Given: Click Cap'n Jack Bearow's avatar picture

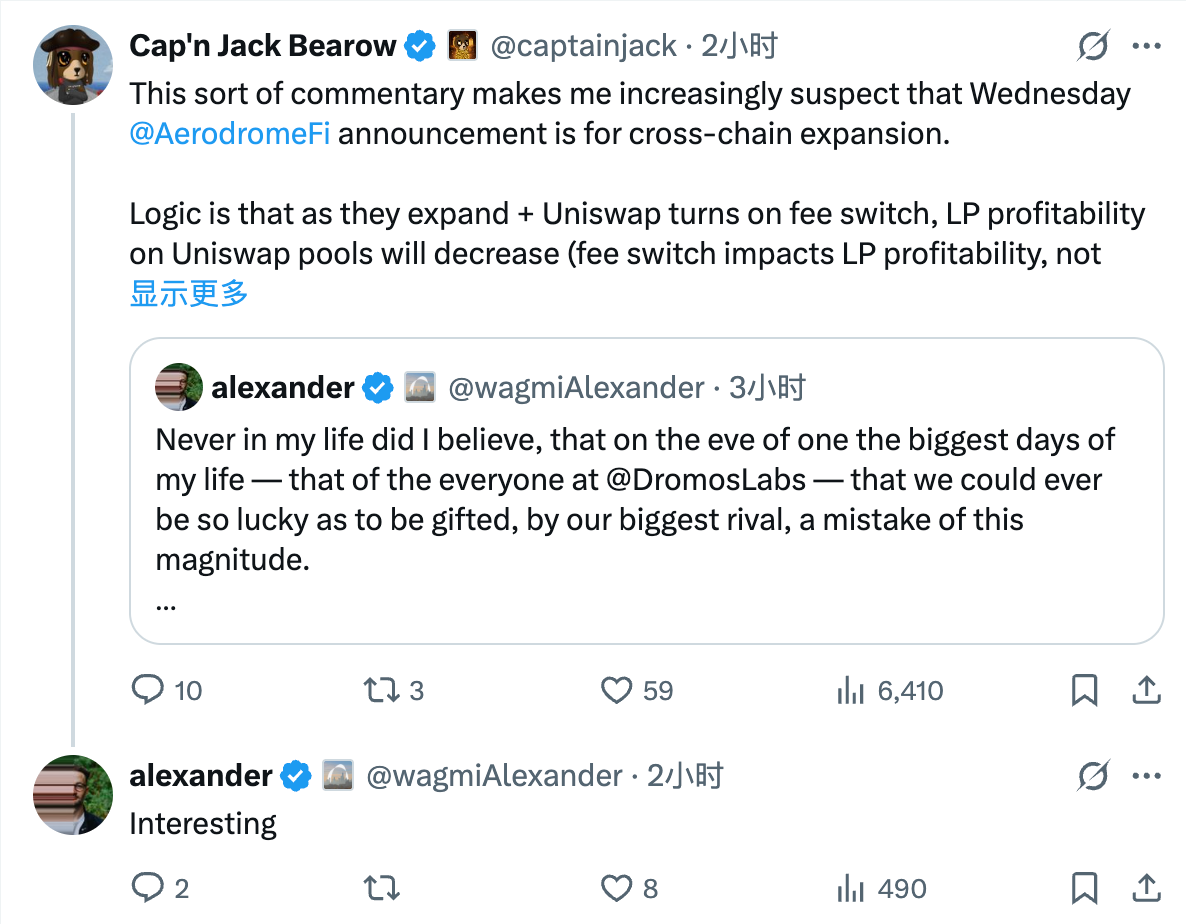Looking at the screenshot, I should (x=72, y=65).
